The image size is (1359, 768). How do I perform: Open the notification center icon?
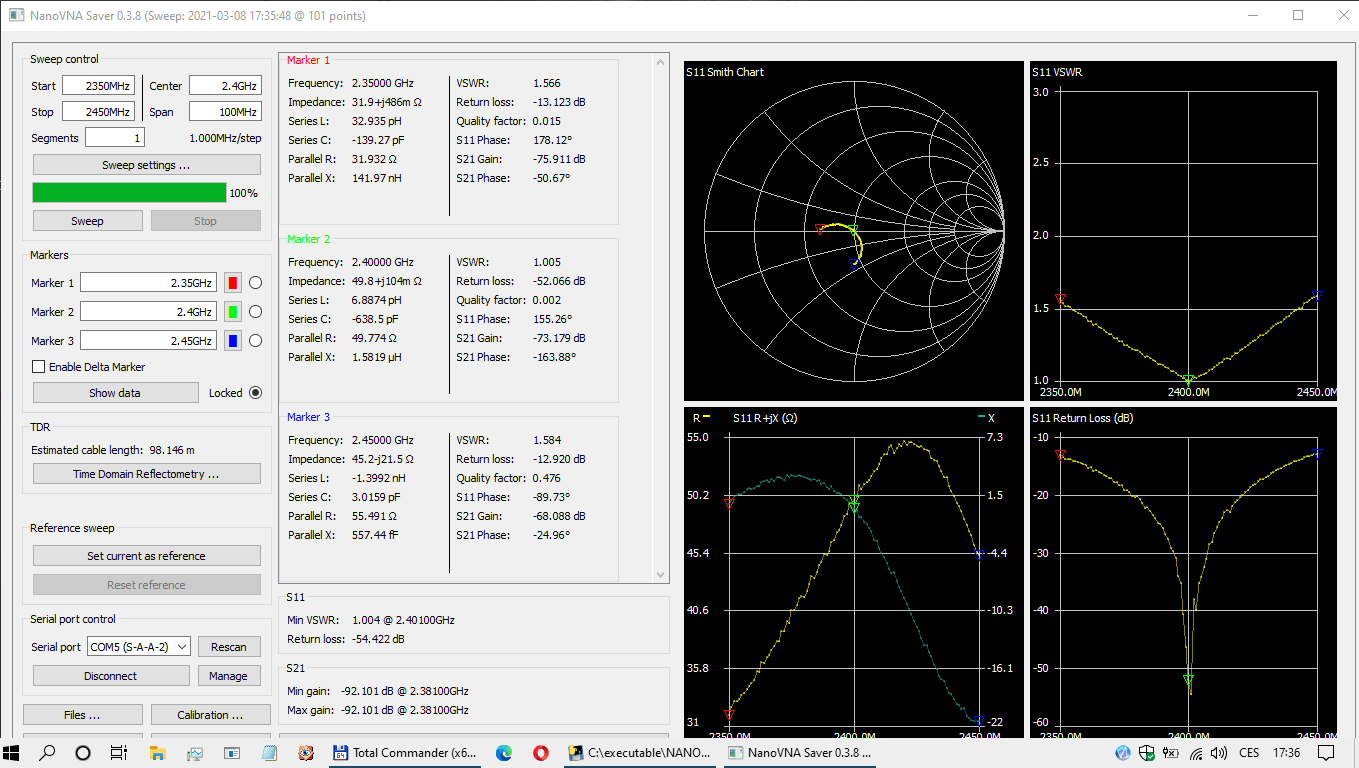1326,752
